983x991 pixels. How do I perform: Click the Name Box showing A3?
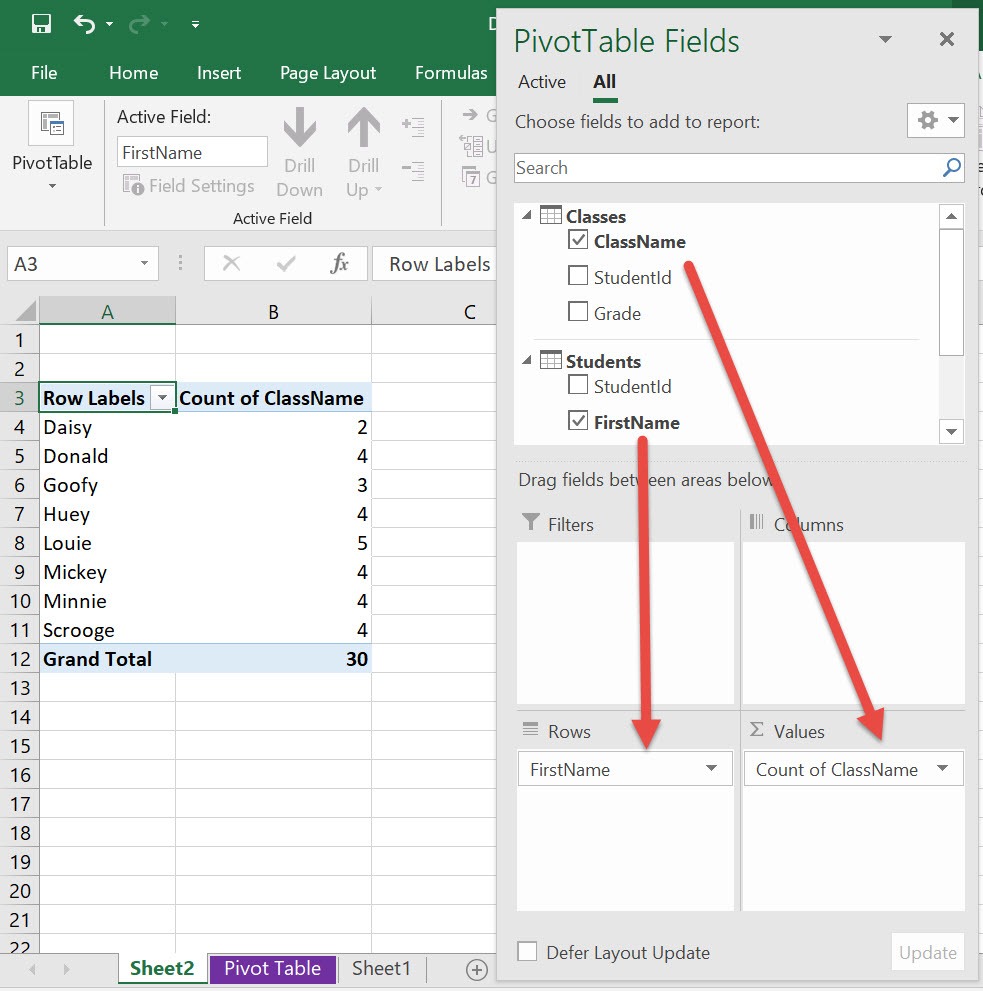point(71,264)
